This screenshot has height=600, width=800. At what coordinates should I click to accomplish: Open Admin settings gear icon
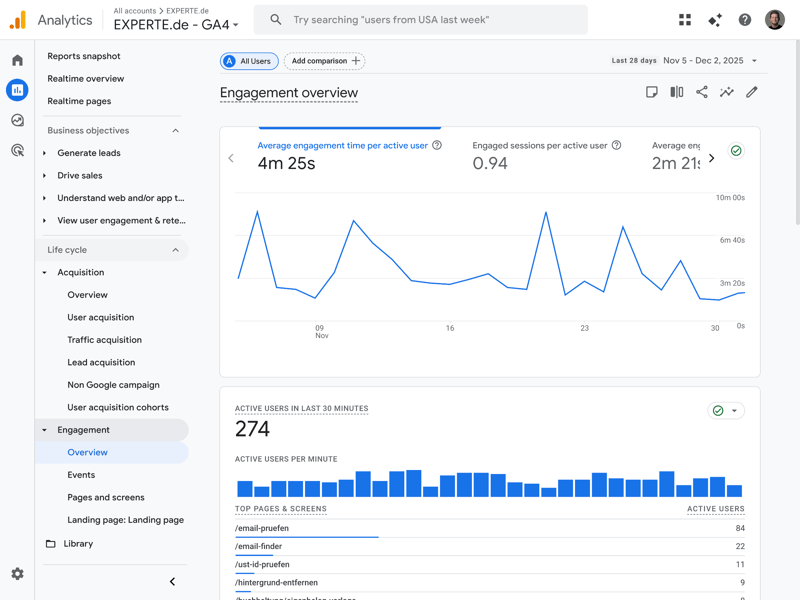(17, 574)
